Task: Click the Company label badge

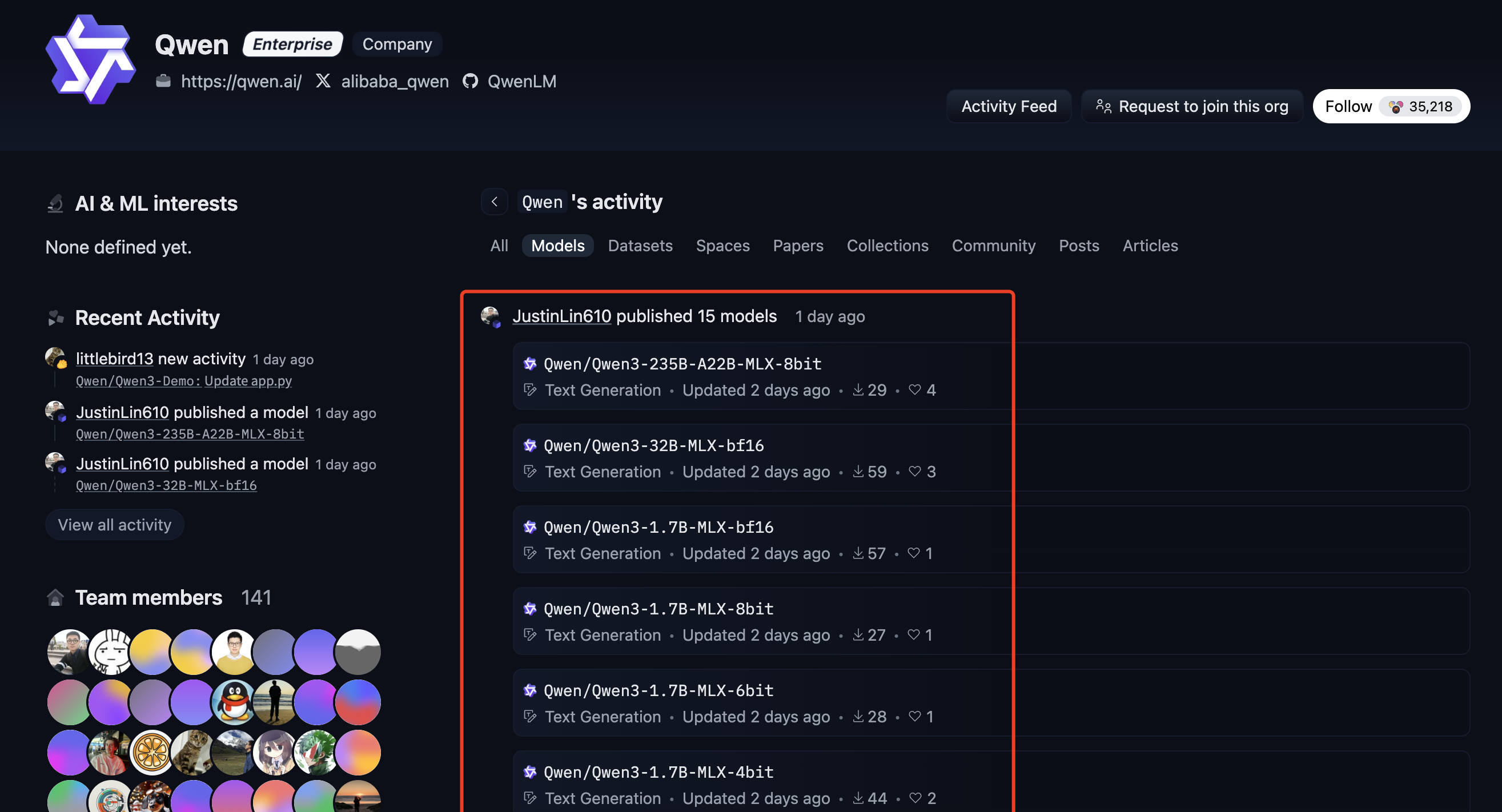Action: [x=397, y=44]
